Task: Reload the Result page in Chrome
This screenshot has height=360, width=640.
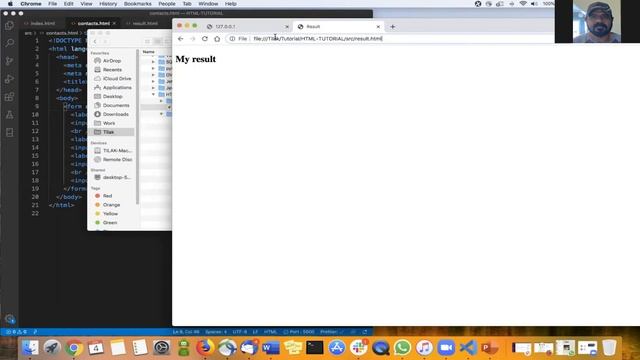Action: (x=205, y=38)
